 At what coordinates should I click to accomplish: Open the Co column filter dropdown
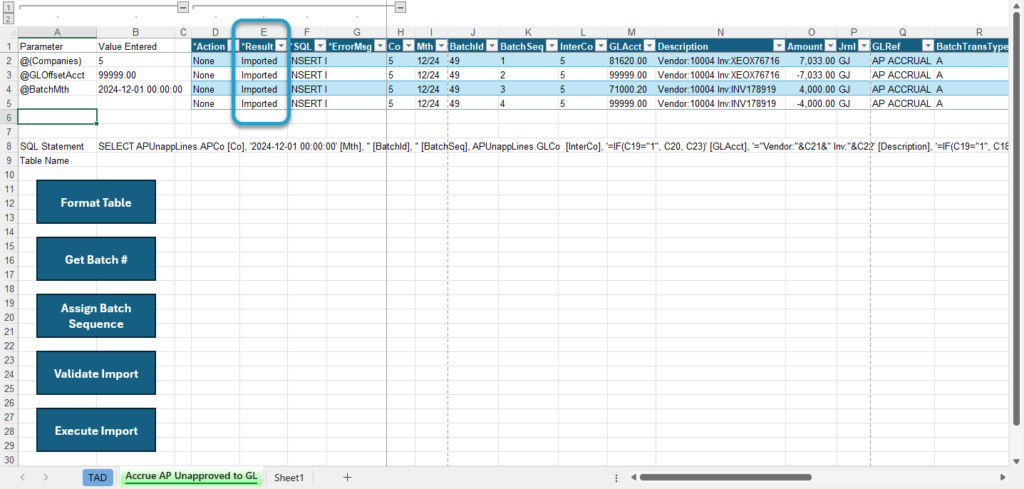[x=409, y=46]
